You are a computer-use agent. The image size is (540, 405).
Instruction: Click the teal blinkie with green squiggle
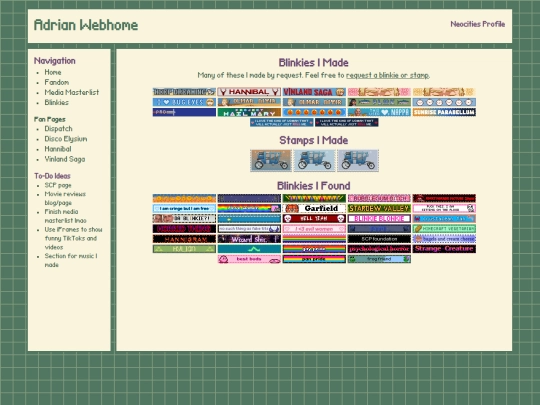pyautogui.click(x=249, y=249)
